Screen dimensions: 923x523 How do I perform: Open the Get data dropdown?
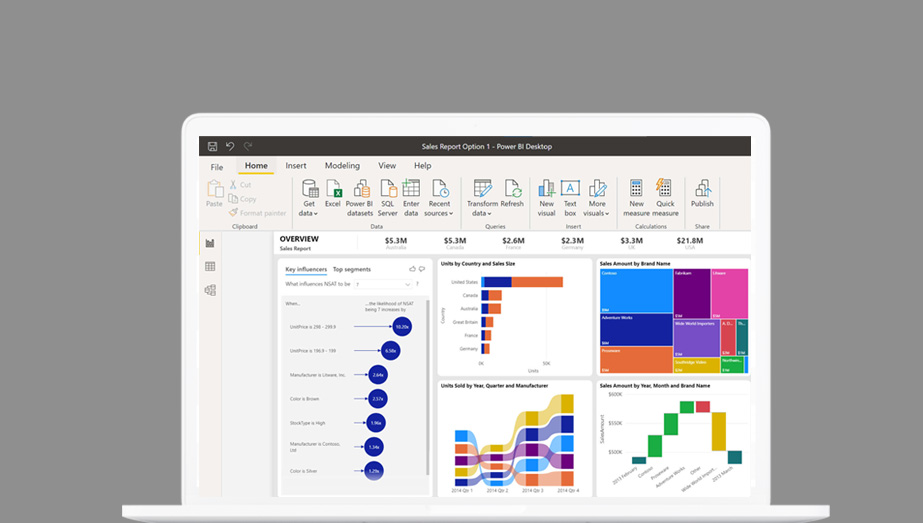tap(308, 198)
